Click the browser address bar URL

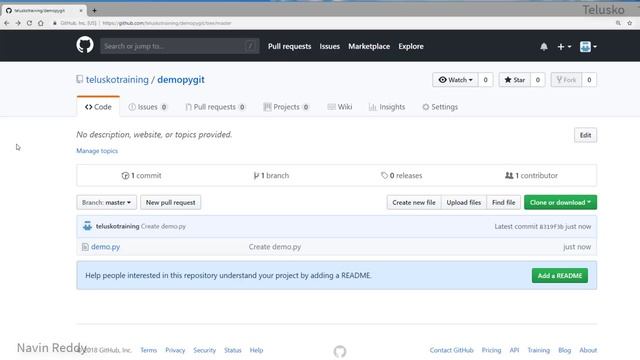[167, 23]
